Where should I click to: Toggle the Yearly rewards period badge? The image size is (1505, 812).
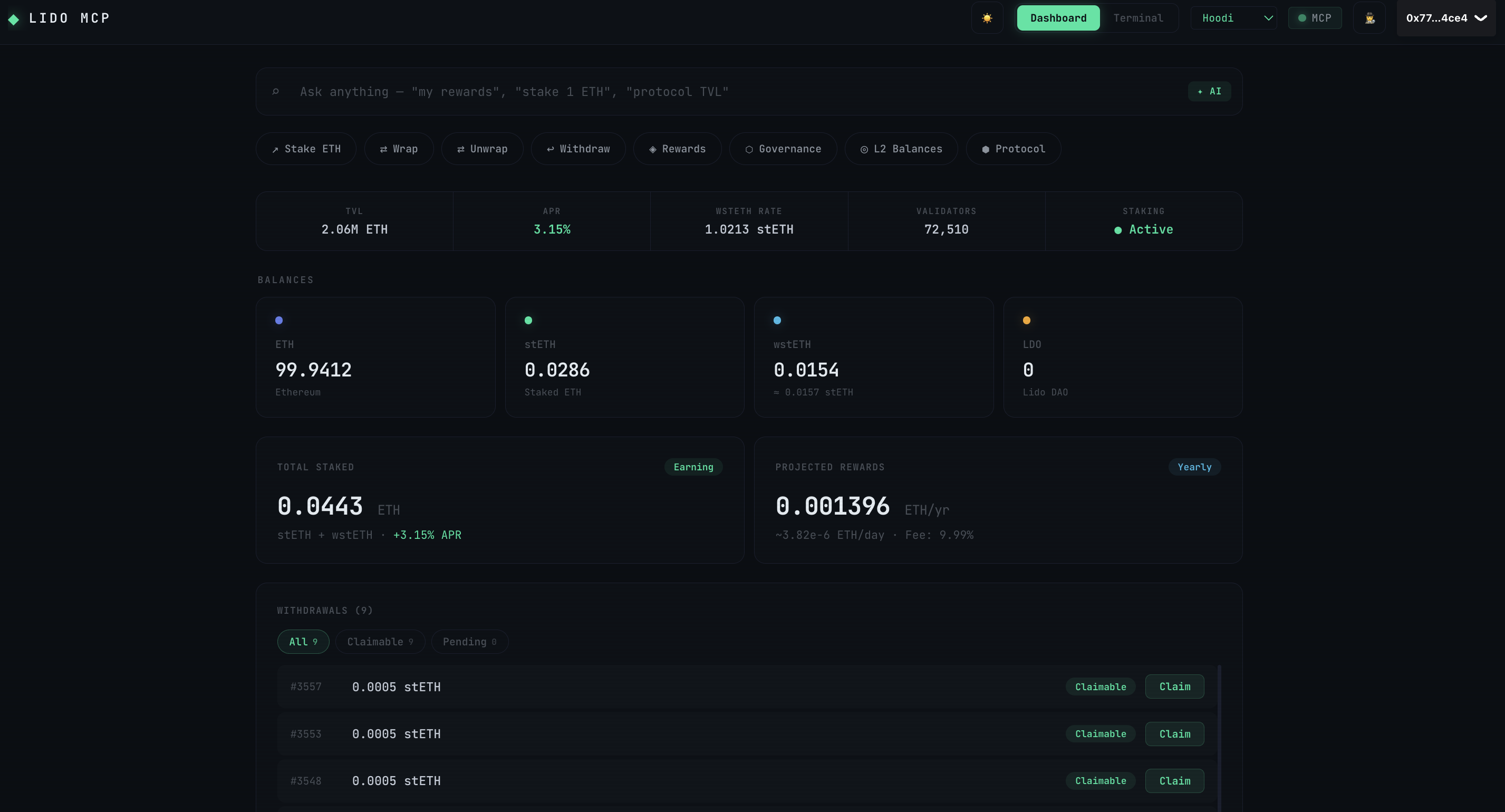[1194, 467]
